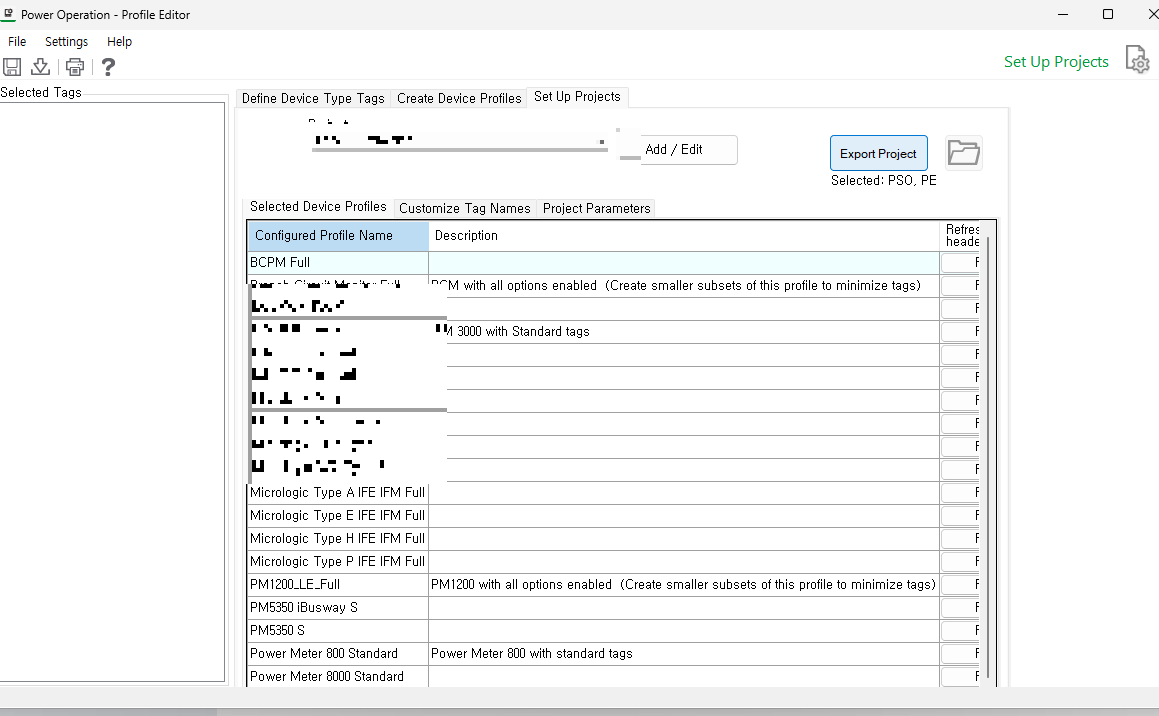Maximize the Profile Editor window
This screenshot has height=716, width=1159.
click(1107, 14)
